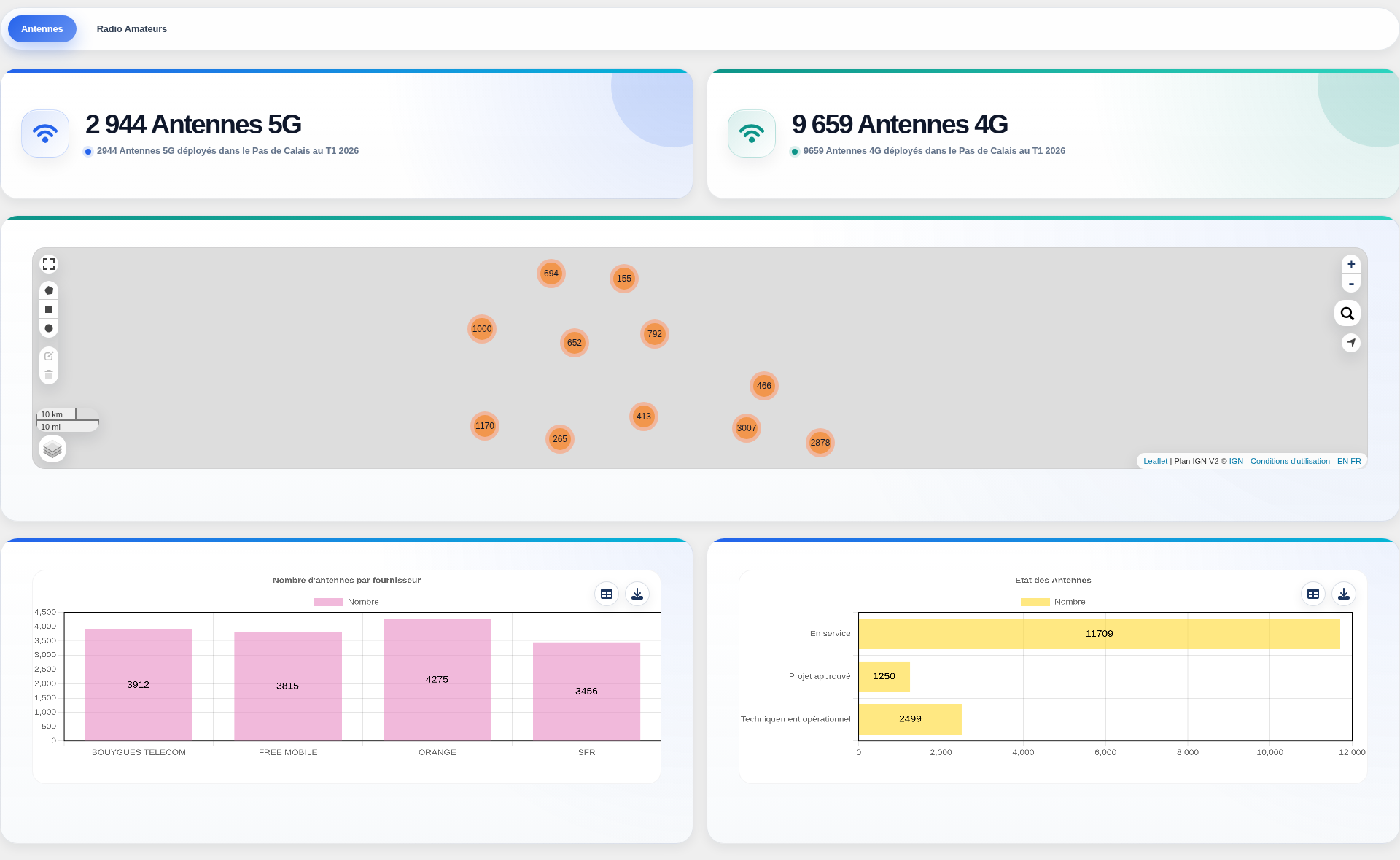
Task: Open Conditions d'utilisation link
Action: (1290, 461)
